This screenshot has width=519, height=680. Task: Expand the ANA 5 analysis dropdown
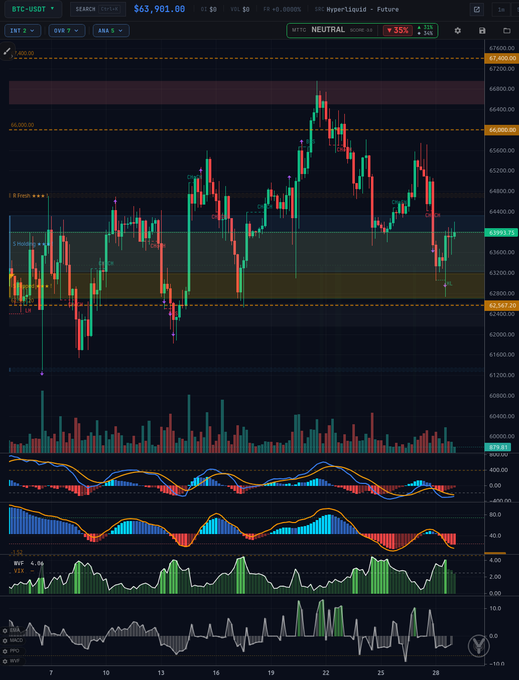[x=111, y=31]
